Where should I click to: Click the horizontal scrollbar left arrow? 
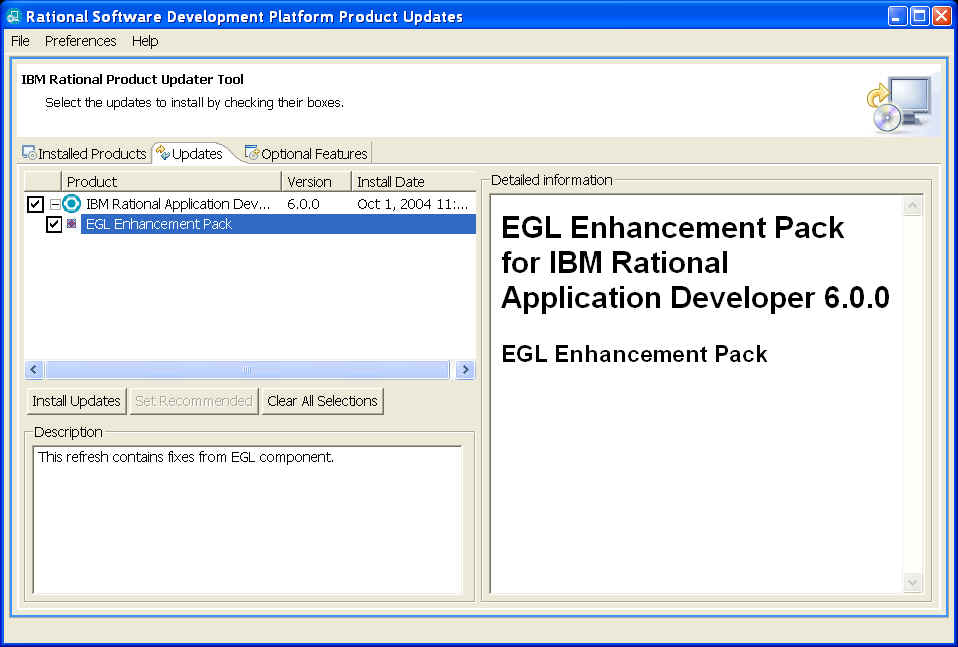click(x=34, y=370)
